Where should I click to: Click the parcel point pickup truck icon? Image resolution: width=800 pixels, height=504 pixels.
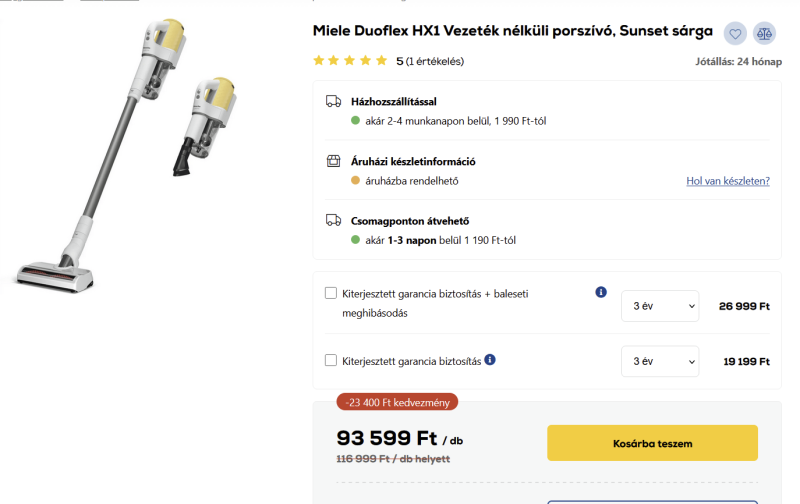tap(334, 220)
